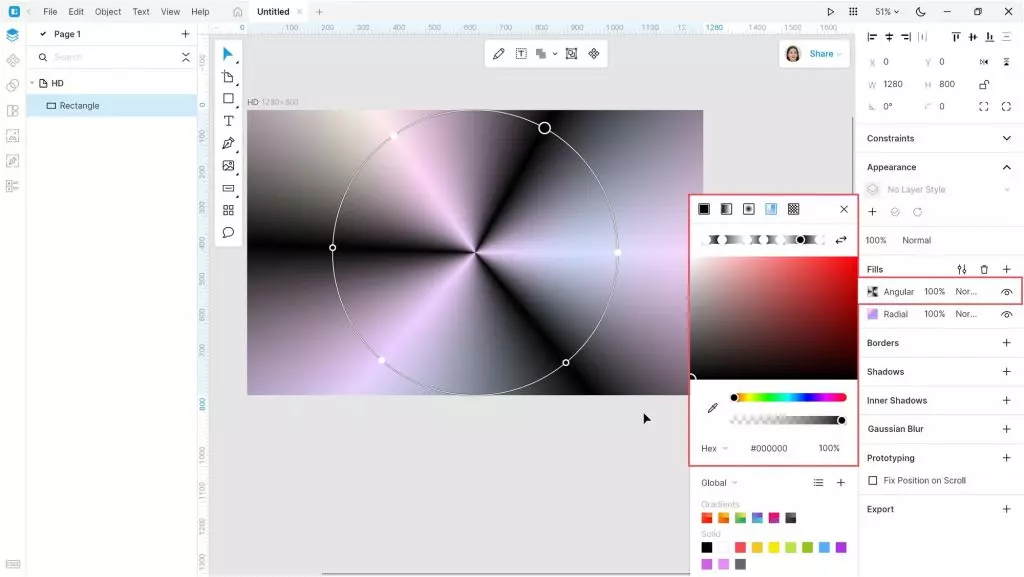This screenshot has height=577, width=1024.
Task: Open the Layers panel in left sidebar
Action: click(12, 35)
